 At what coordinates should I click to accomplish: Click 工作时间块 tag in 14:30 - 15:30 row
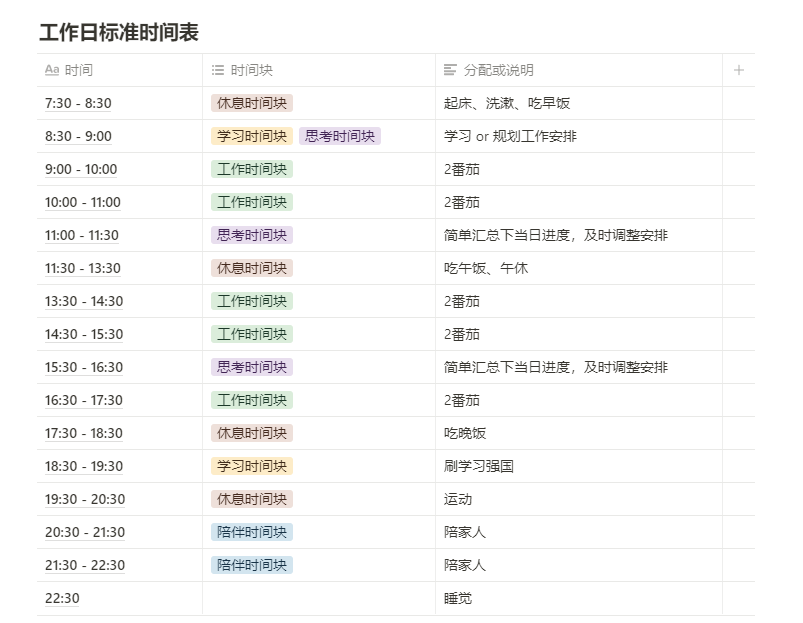pyautogui.click(x=251, y=334)
